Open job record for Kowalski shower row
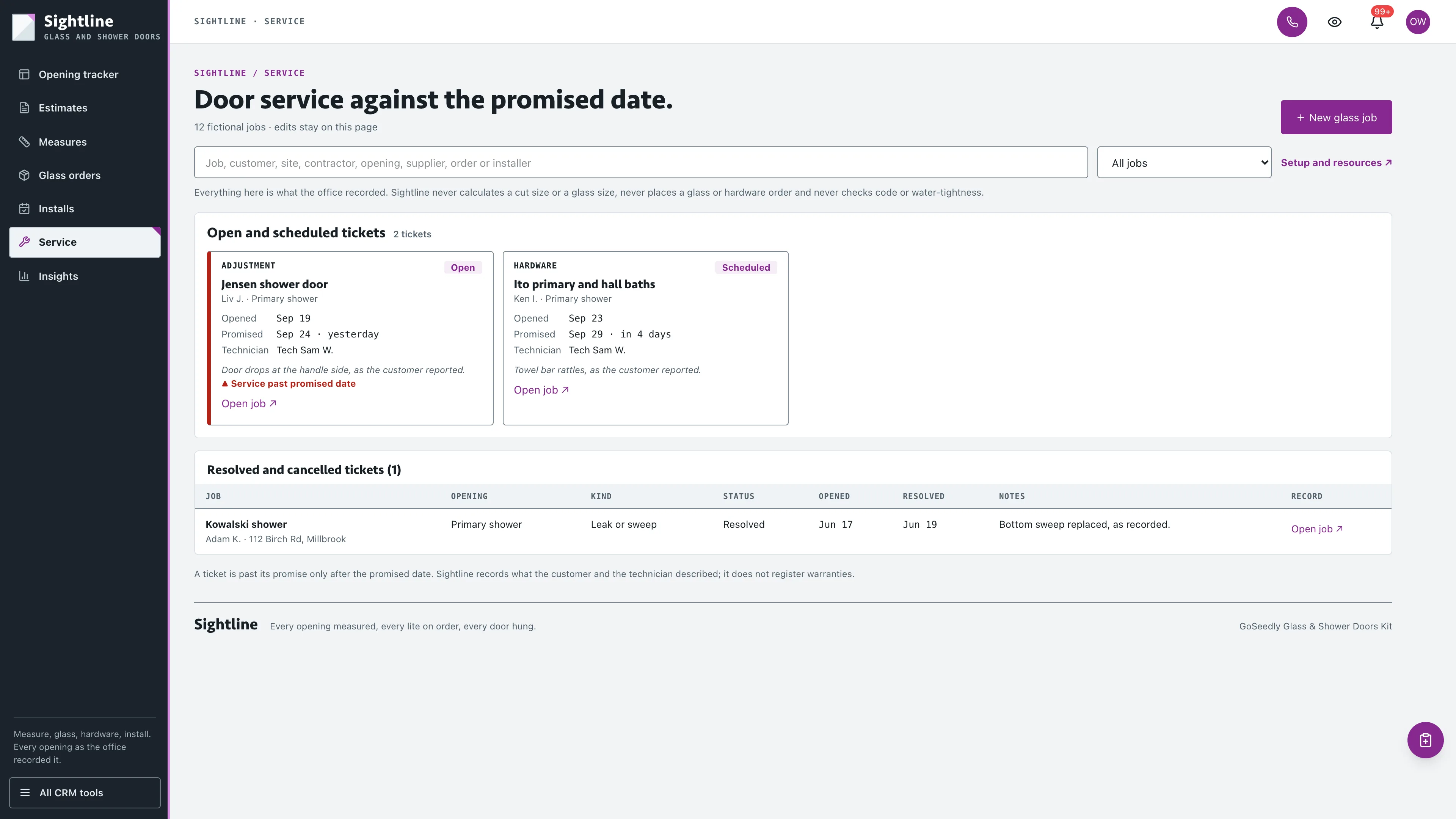The height and width of the screenshot is (819, 1456). [1316, 529]
